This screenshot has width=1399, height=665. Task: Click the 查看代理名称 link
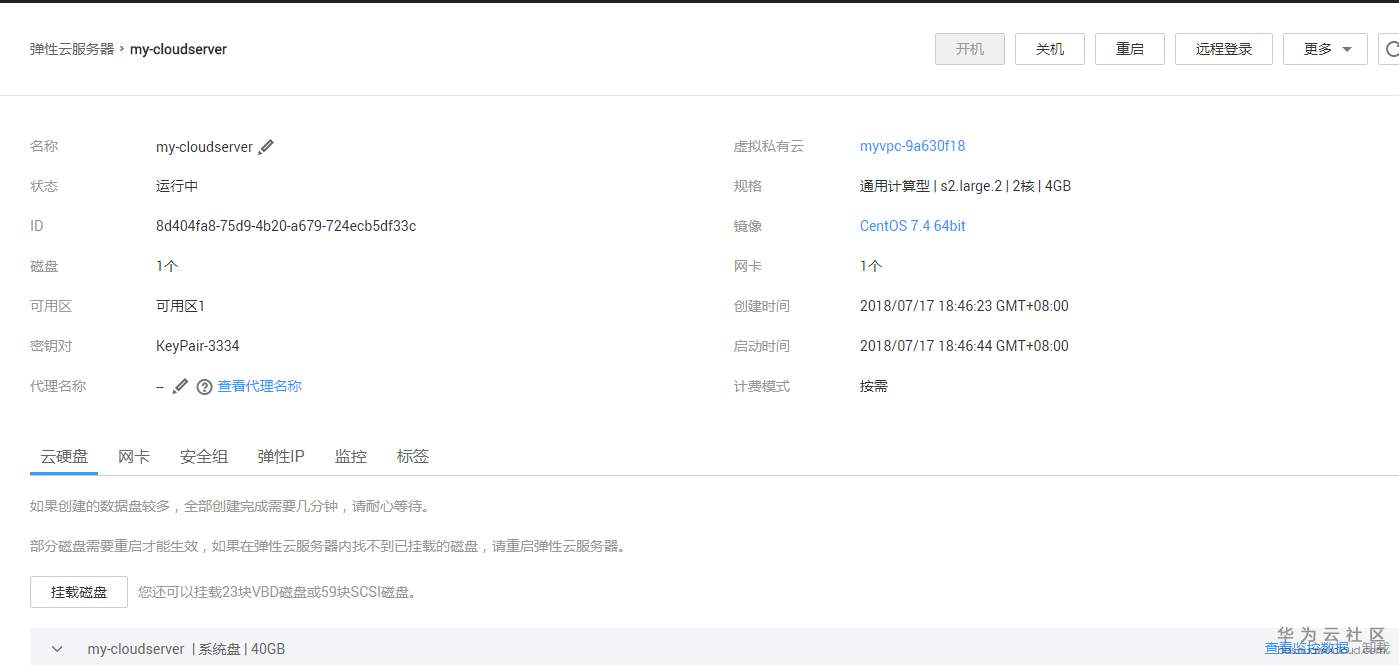[258, 386]
